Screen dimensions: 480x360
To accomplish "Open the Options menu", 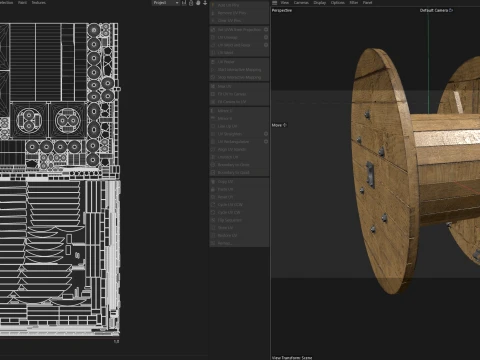I will point(338,3).
